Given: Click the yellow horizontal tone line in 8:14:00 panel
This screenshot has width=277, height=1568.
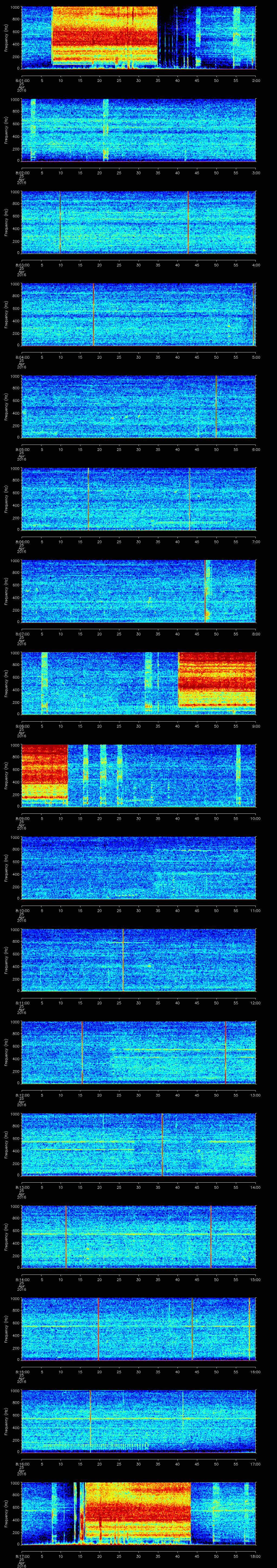Looking at the screenshot, I should click(x=139, y=1234).
